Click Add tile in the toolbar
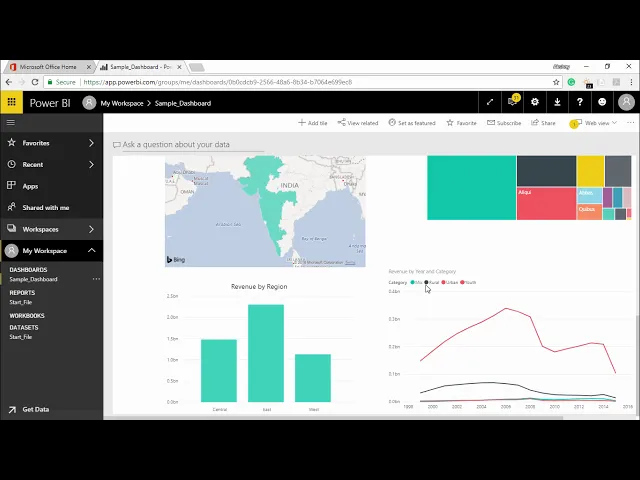 pyautogui.click(x=313, y=123)
